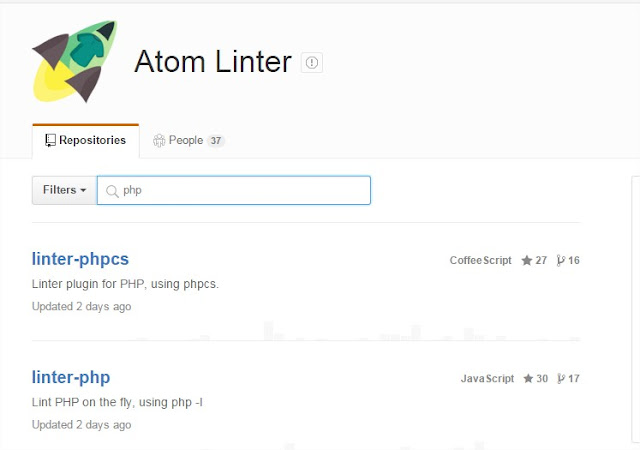
Task: Open the Filters dropdown
Action: (64, 190)
